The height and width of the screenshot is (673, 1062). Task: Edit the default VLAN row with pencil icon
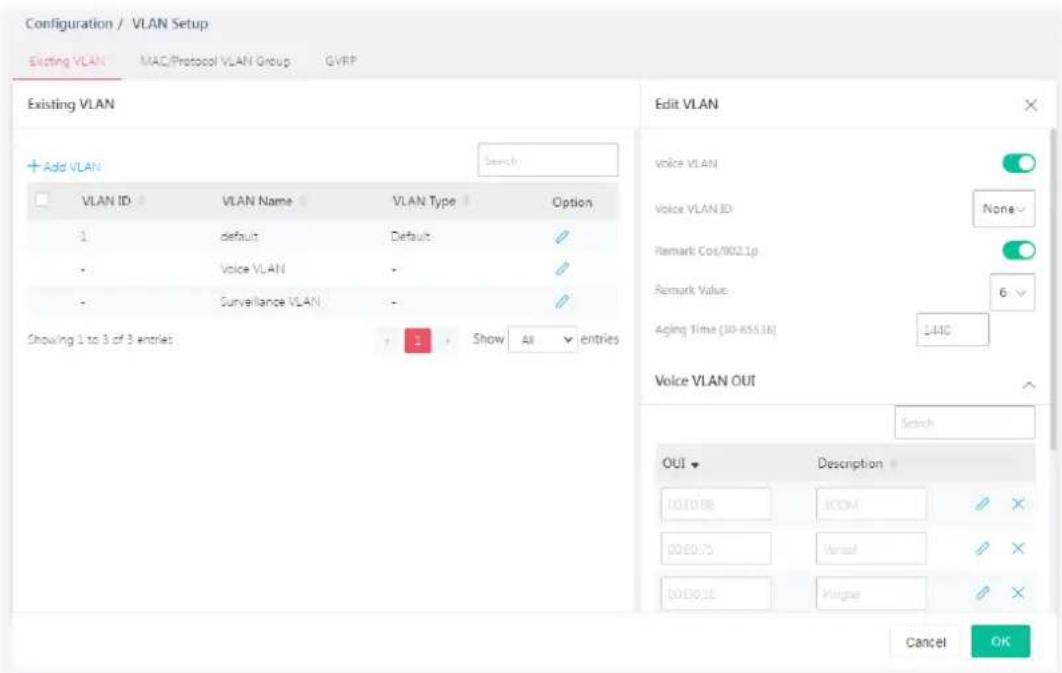561,236
